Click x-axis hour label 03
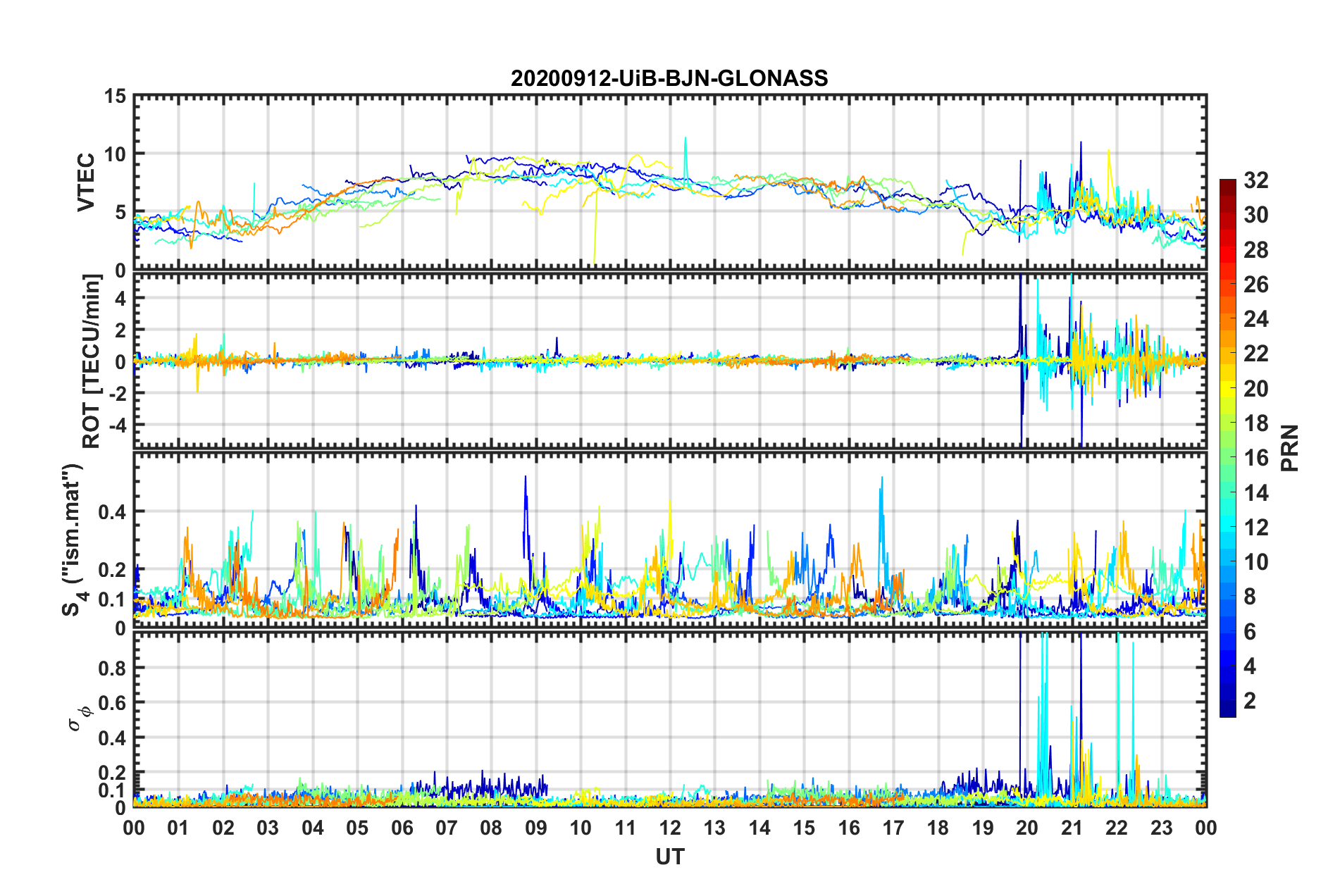The image size is (1340, 896). click(x=268, y=828)
